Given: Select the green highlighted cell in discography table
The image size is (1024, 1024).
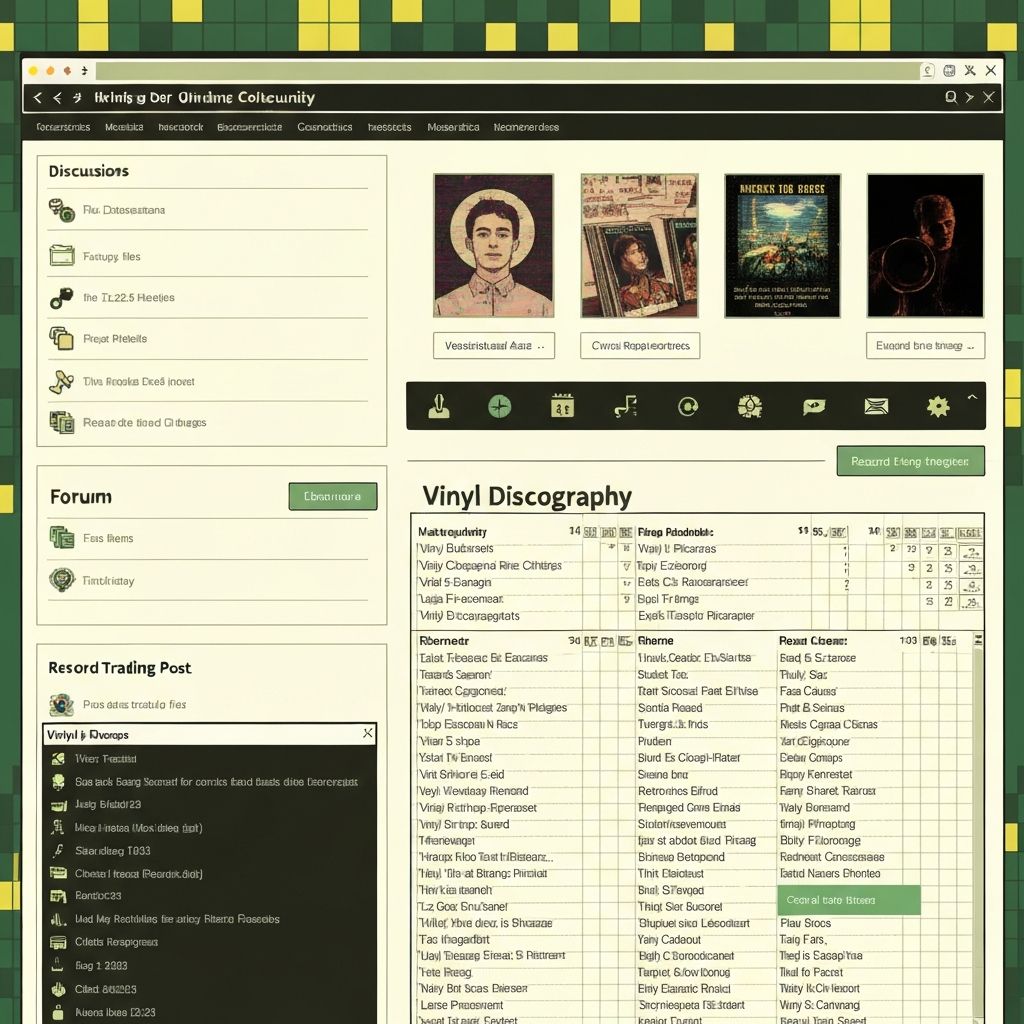Looking at the screenshot, I should [848, 900].
